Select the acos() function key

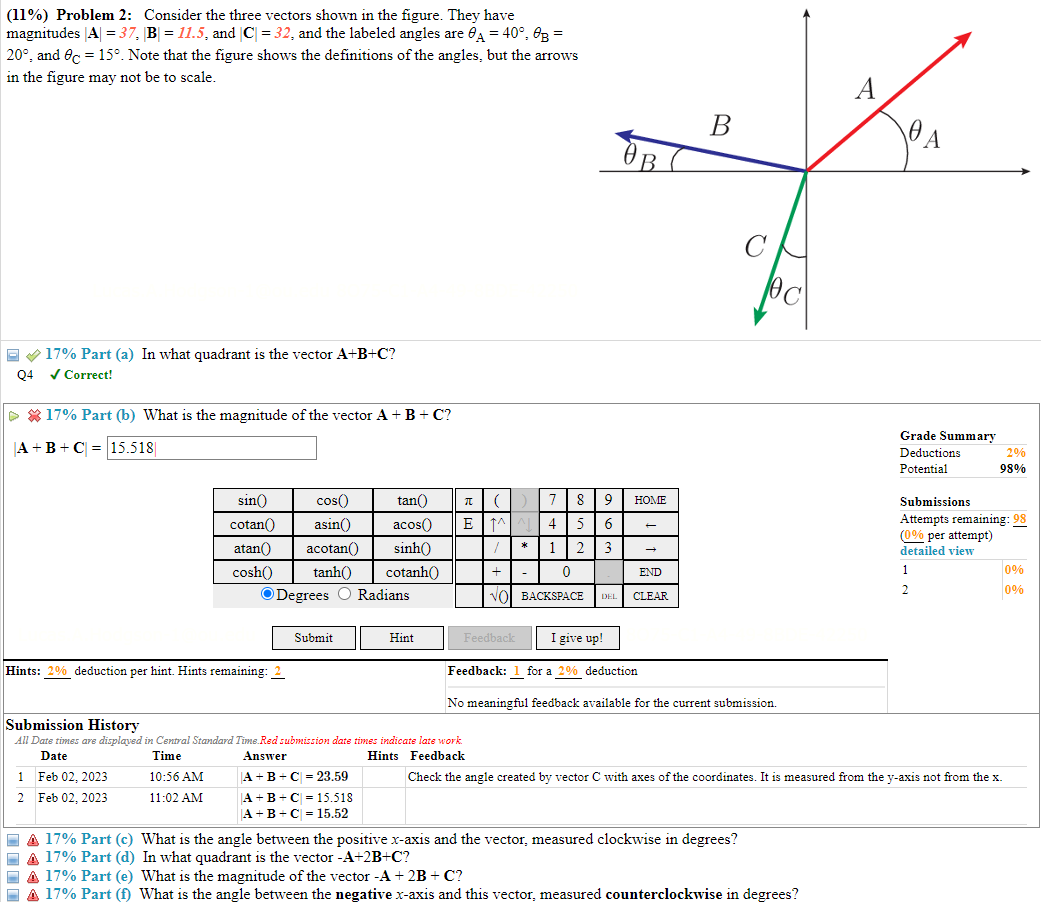(x=413, y=523)
